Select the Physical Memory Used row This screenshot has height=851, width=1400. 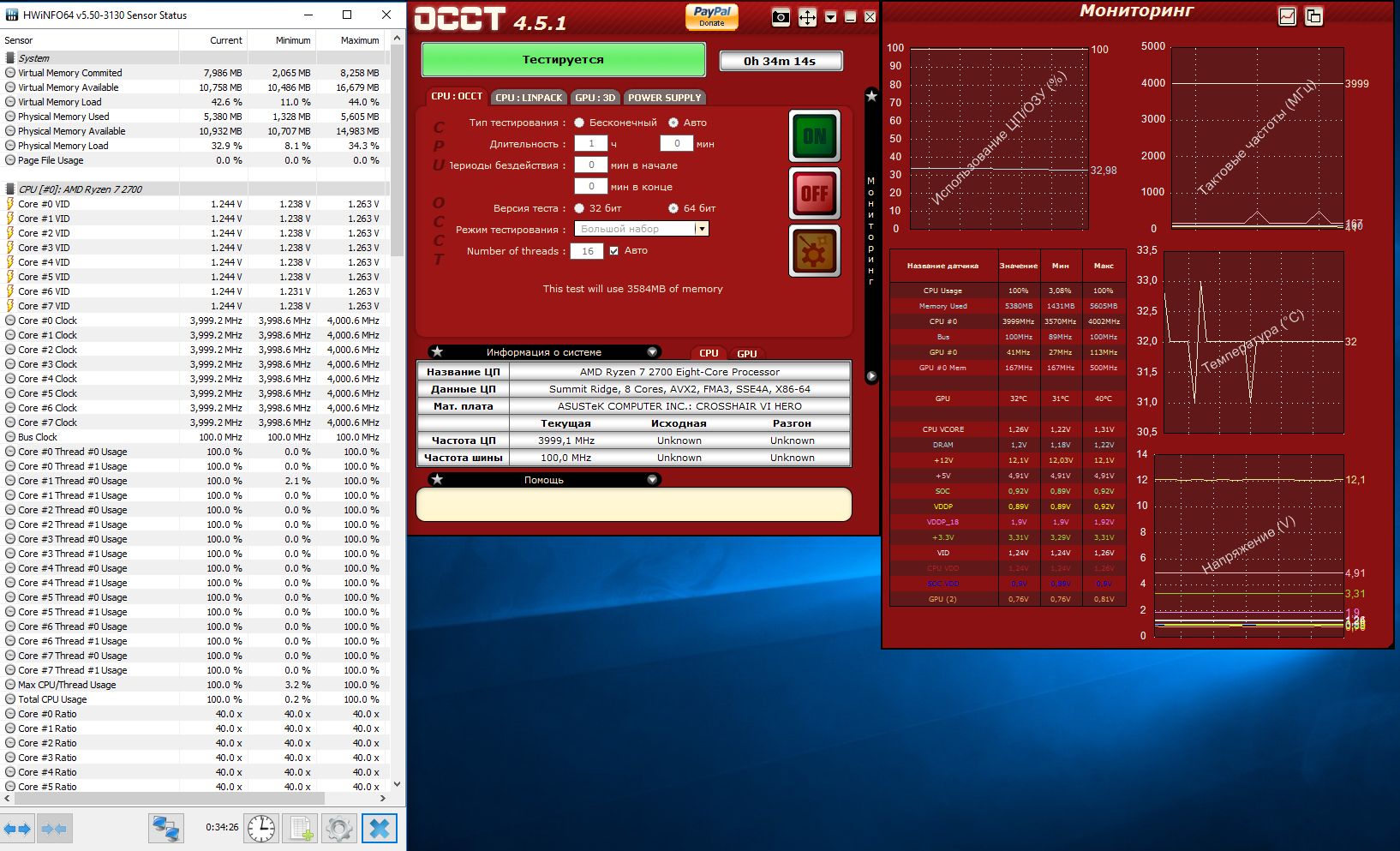point(194,117)
